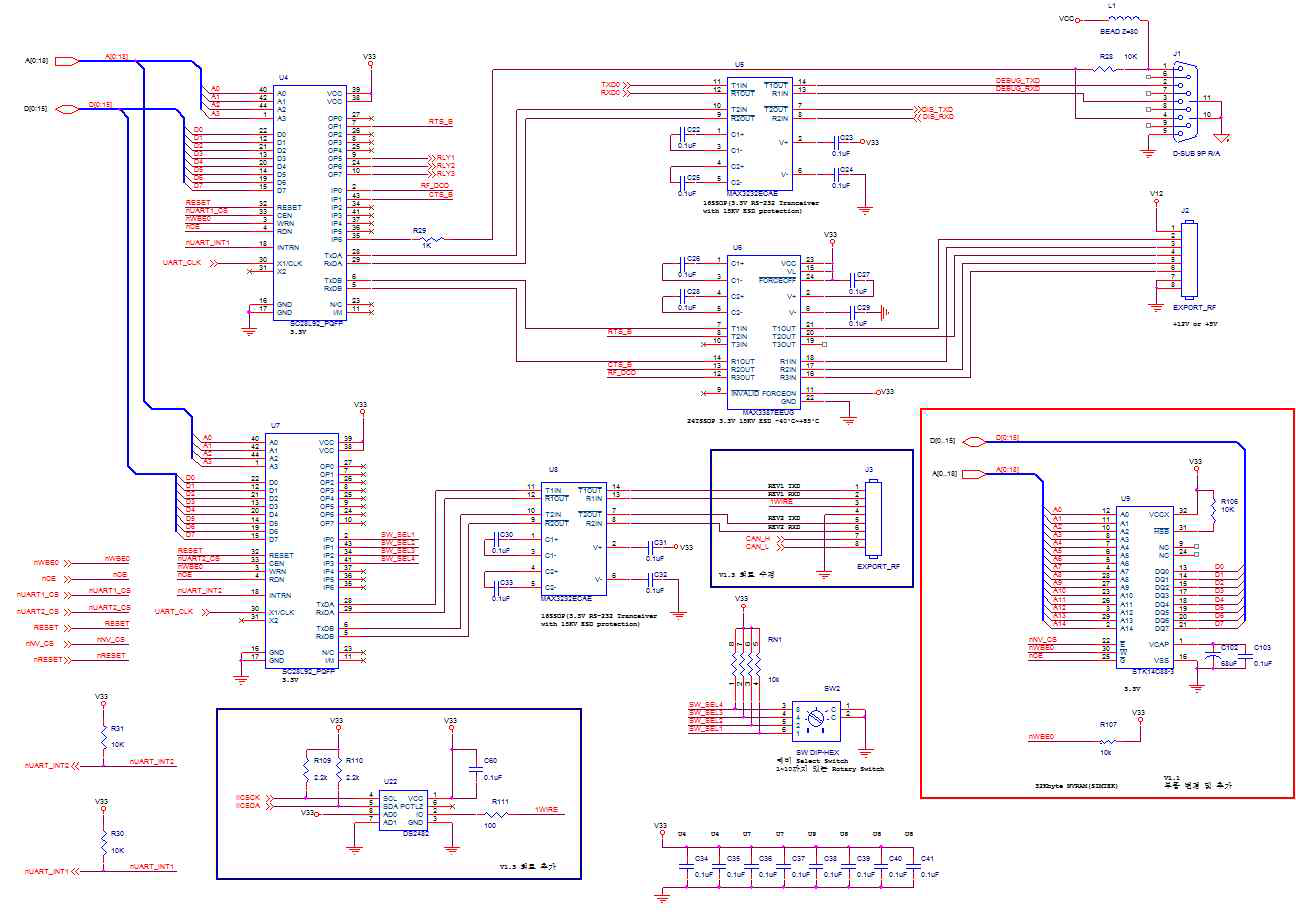The height and width of the screenshot is (924, 1315).
Task: Select capacitor C27 beside U6
Action: pyautogui.click(x=850, y=279)
